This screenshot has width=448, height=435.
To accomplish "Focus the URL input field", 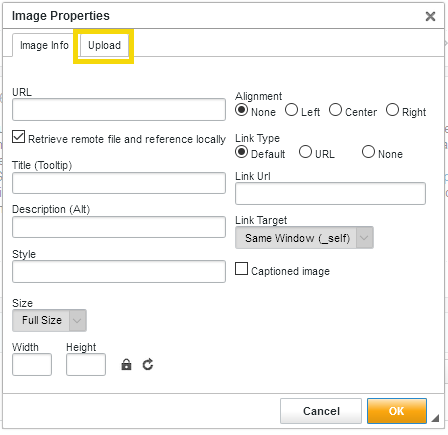I will 119,109.
